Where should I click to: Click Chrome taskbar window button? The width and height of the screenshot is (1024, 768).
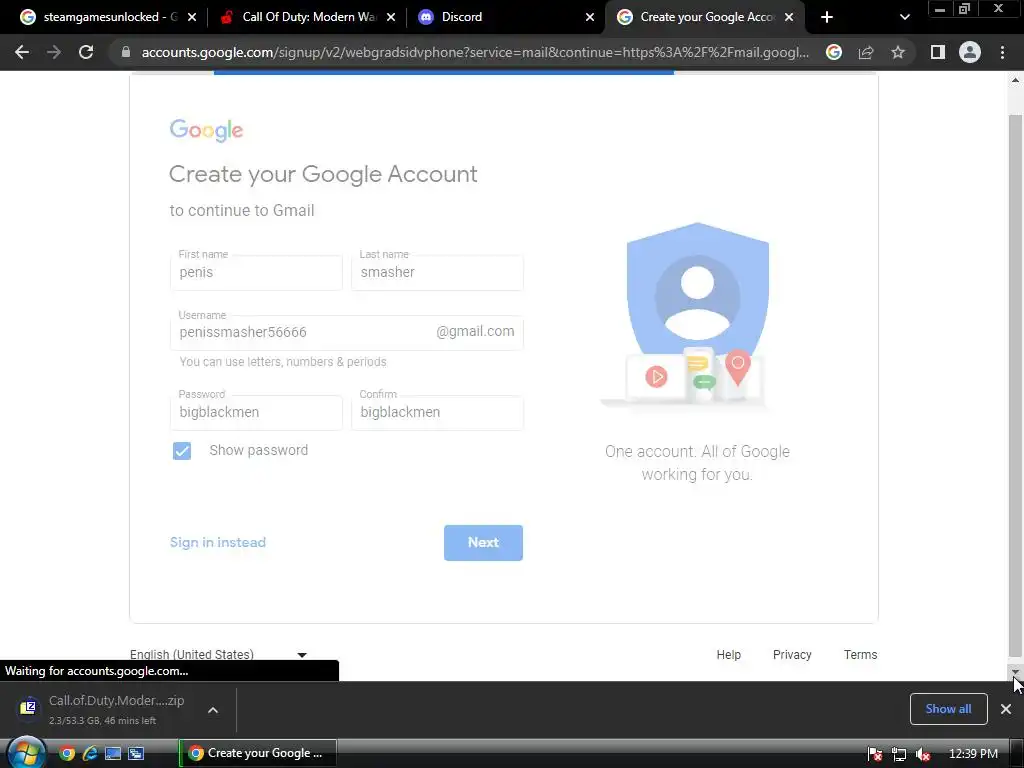[x=259, y=754]
